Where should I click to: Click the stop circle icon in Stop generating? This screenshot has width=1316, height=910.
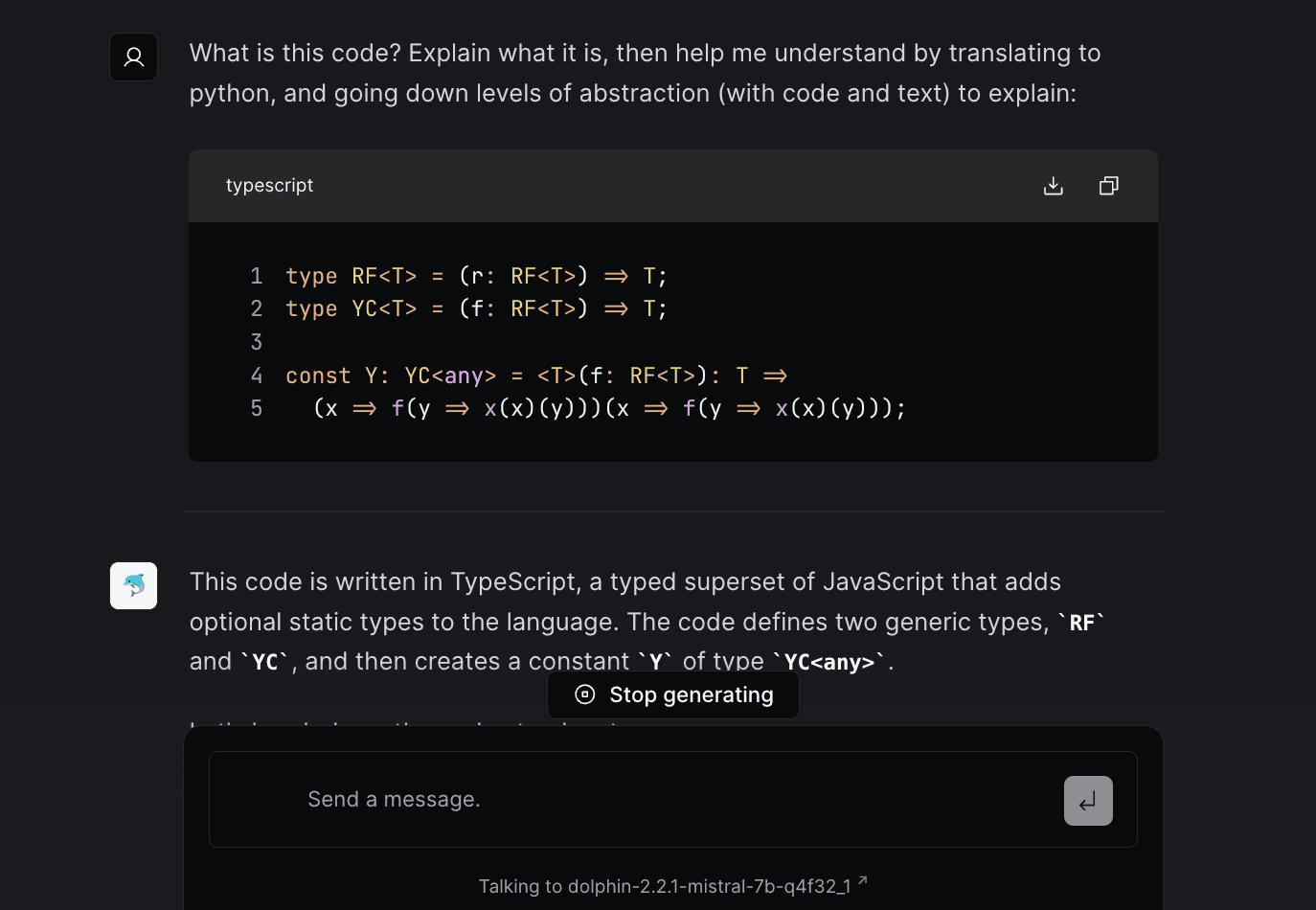583,694
